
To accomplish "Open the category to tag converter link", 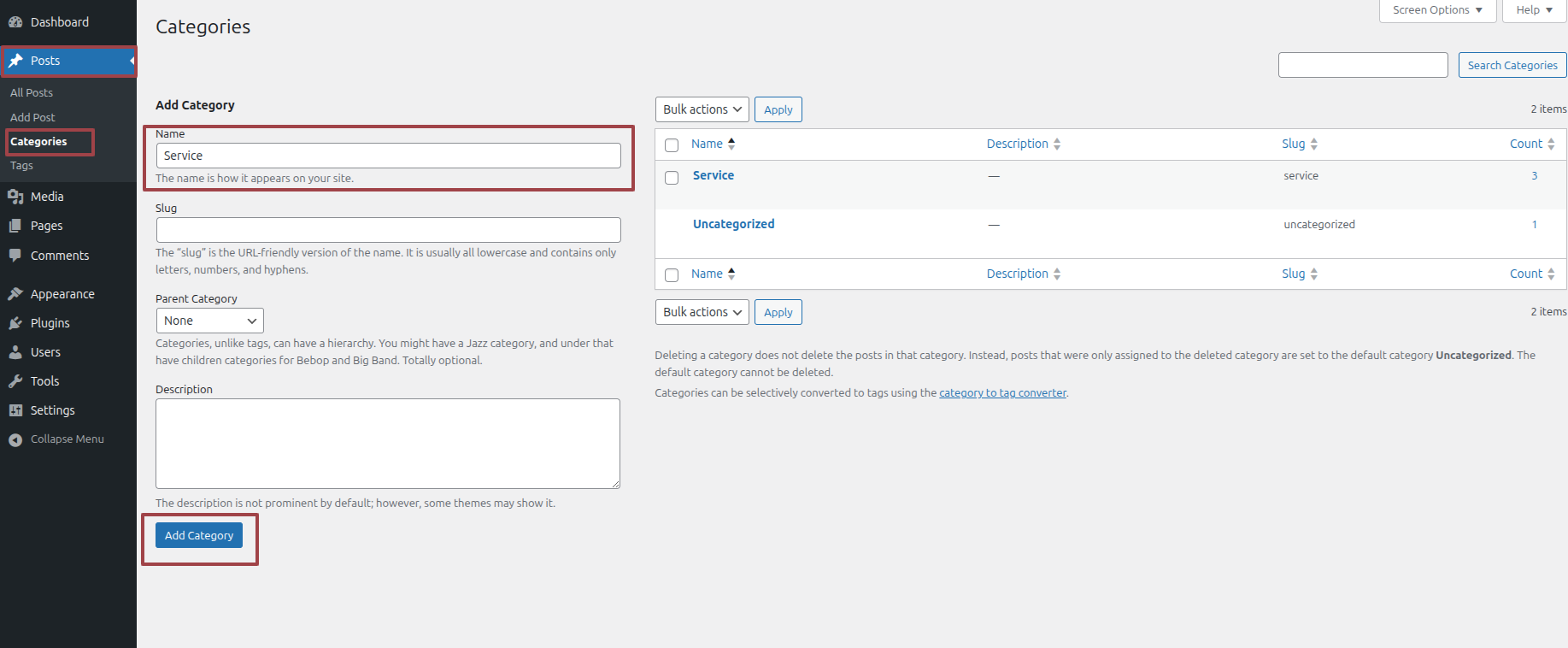I will 1002,393.
